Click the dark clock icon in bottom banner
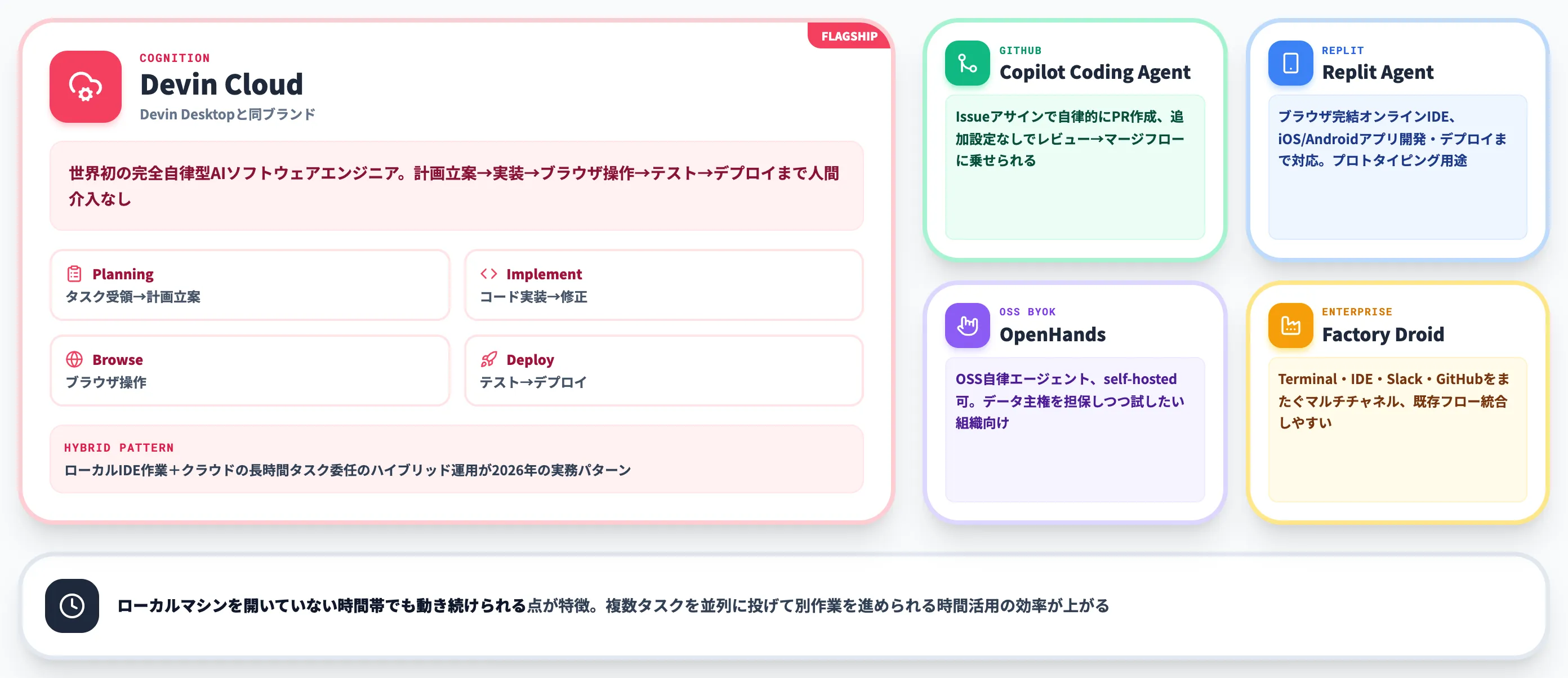Viewport: 1568px width, 678px height. coord(72,605)
